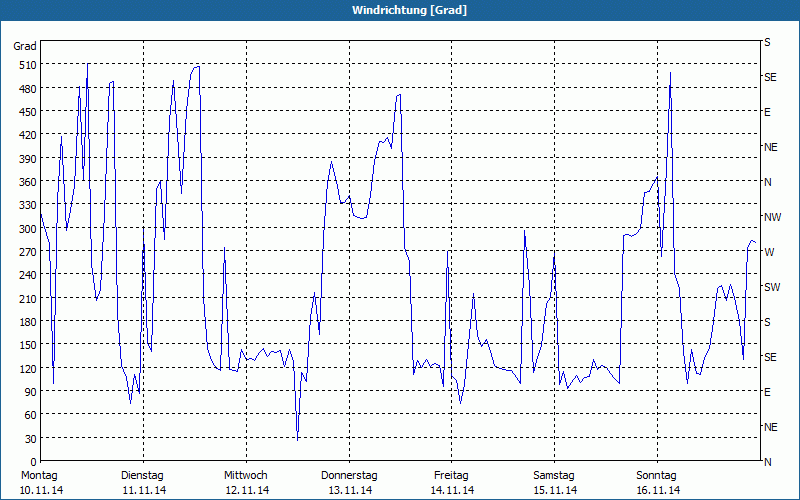Viewport: 800px width, 500px height.
Task: Select the date 11.11.14
Action: pos(144,491)
